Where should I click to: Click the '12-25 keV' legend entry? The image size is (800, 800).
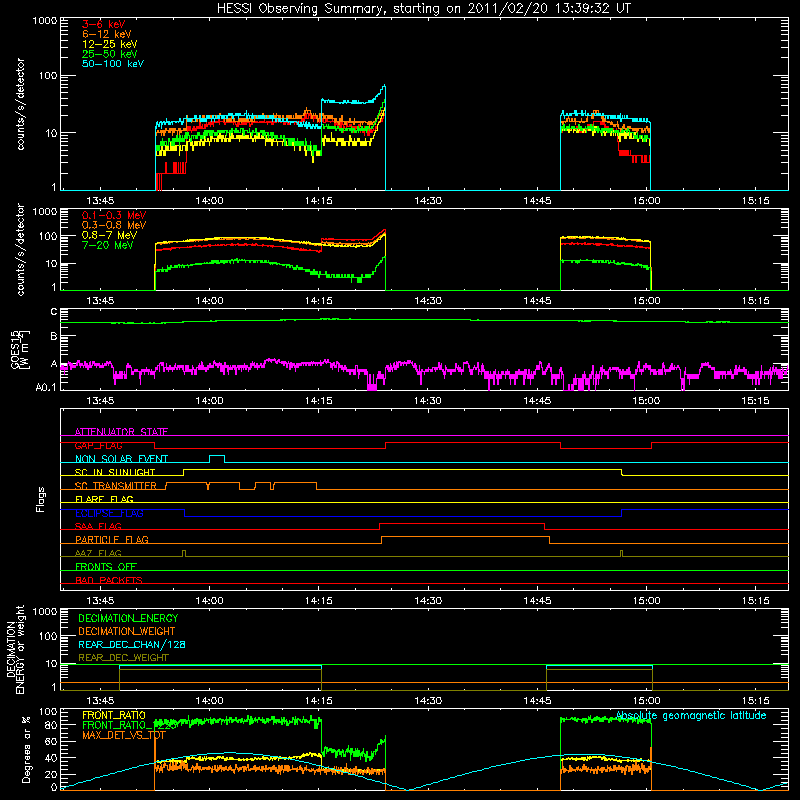pos(110,44)
